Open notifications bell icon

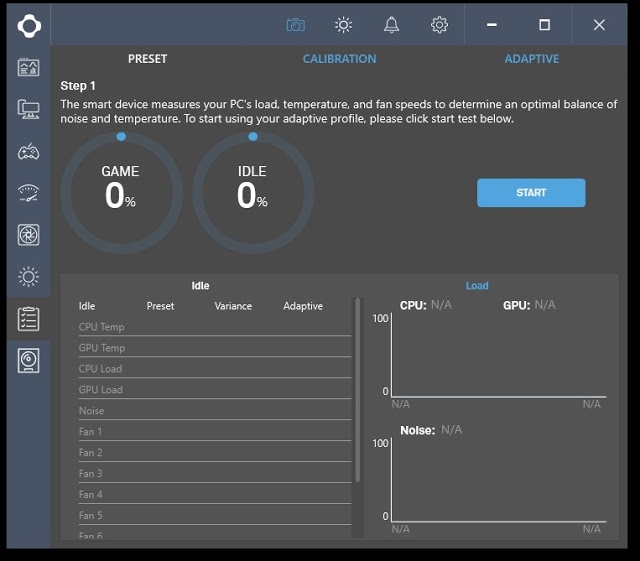click(391, 25)
